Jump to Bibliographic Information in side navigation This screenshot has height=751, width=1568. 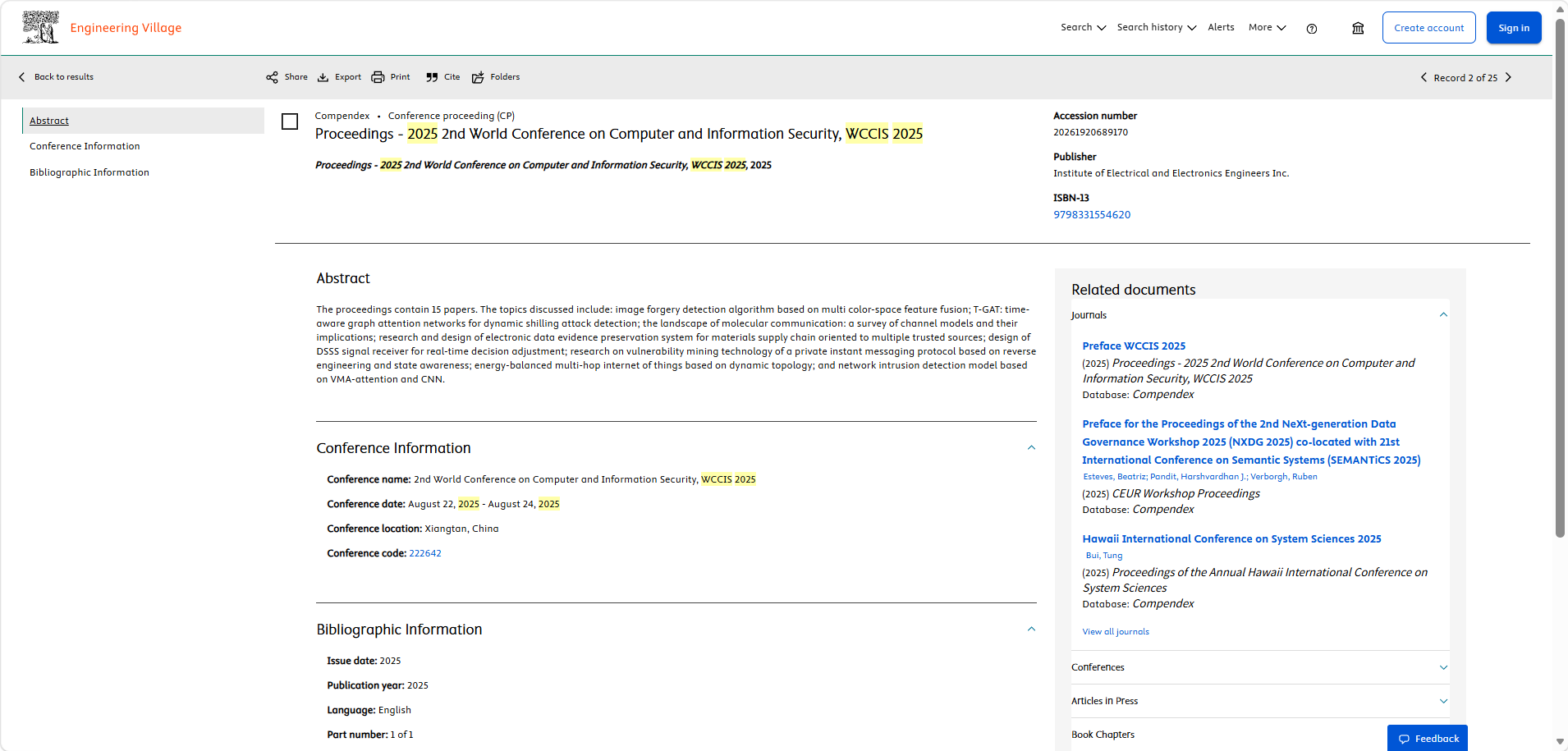click(89, 172)
